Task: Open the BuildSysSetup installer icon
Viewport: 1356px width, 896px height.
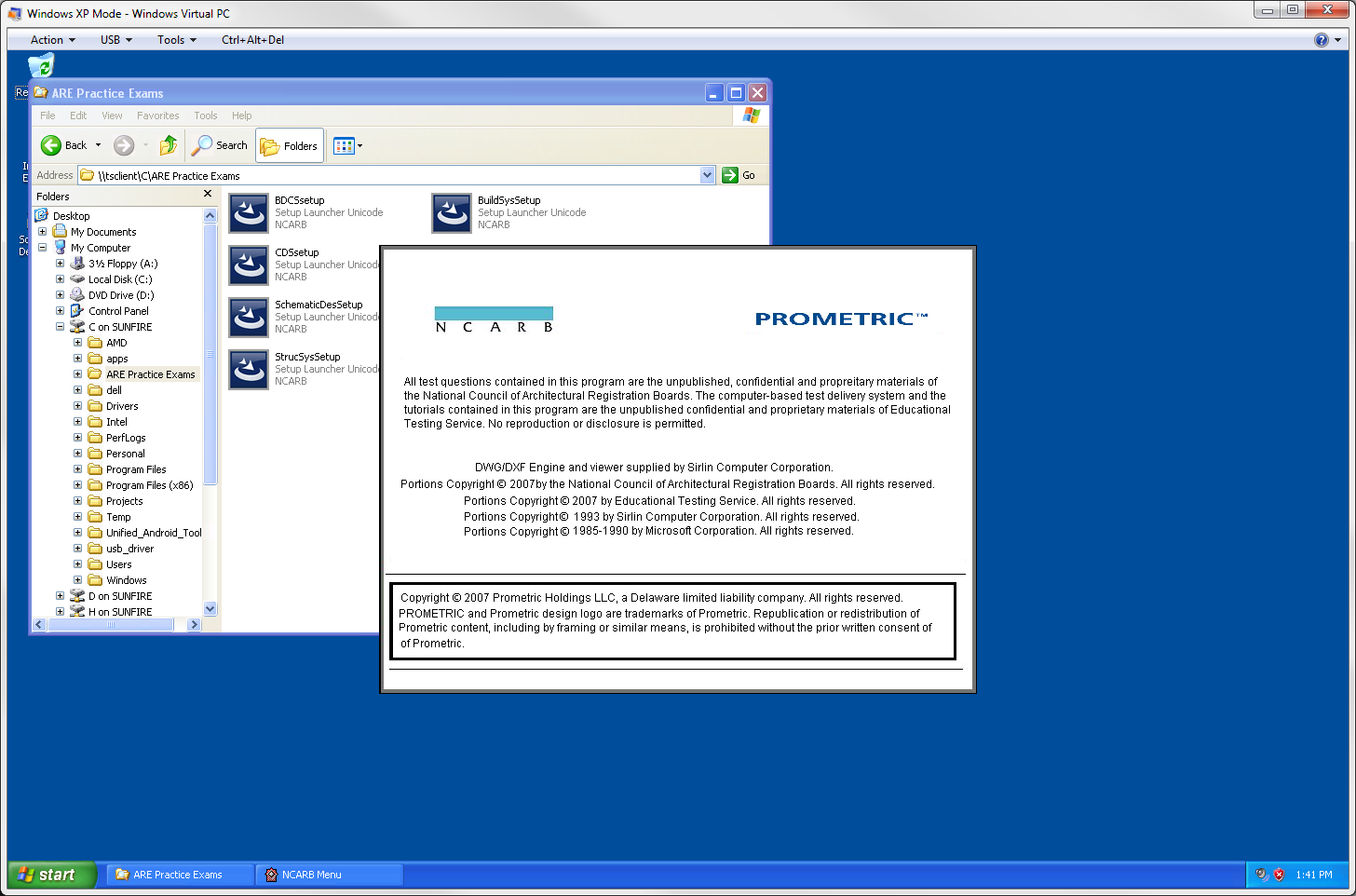Action: [x=452, y=213]
